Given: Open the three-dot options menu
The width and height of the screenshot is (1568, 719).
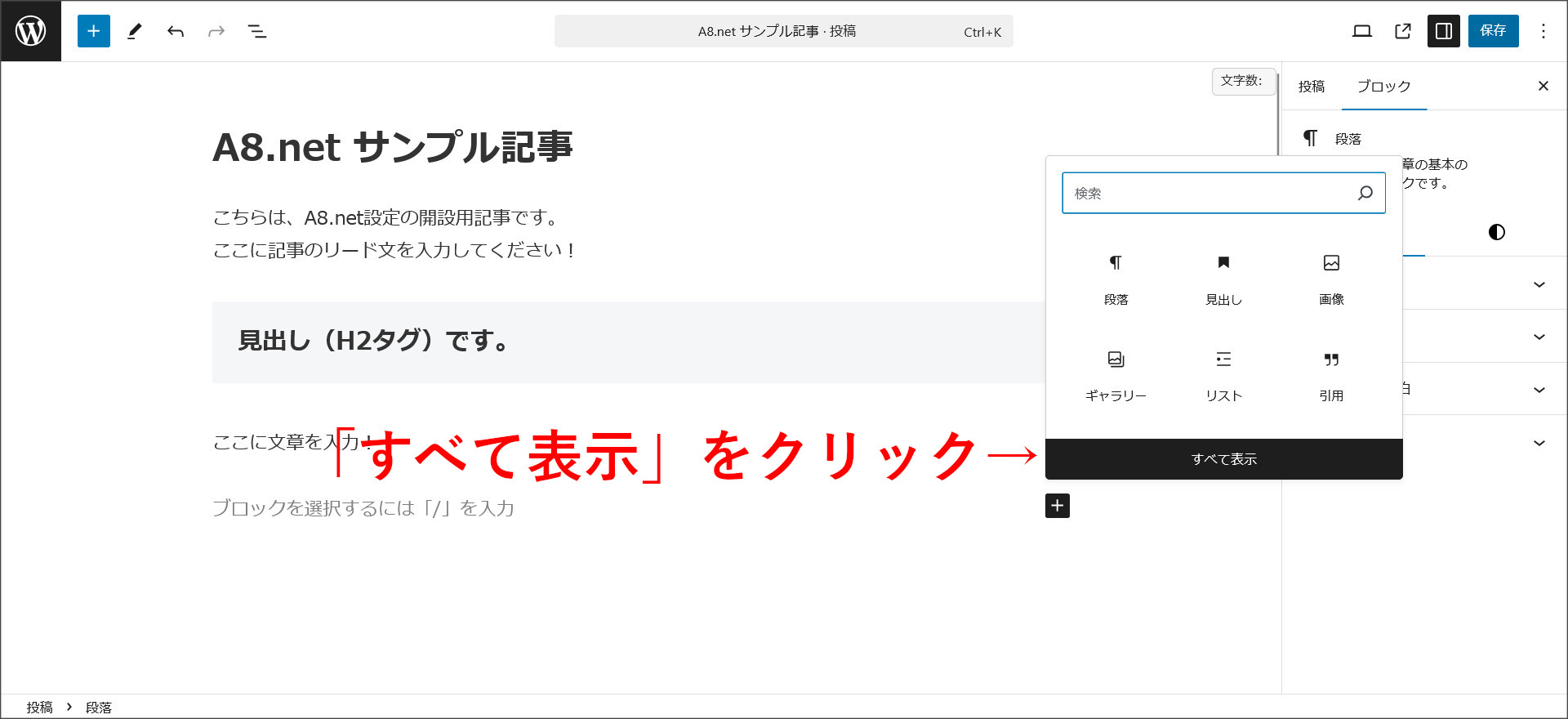Looking at the screenshot, I should point(1543,31).
